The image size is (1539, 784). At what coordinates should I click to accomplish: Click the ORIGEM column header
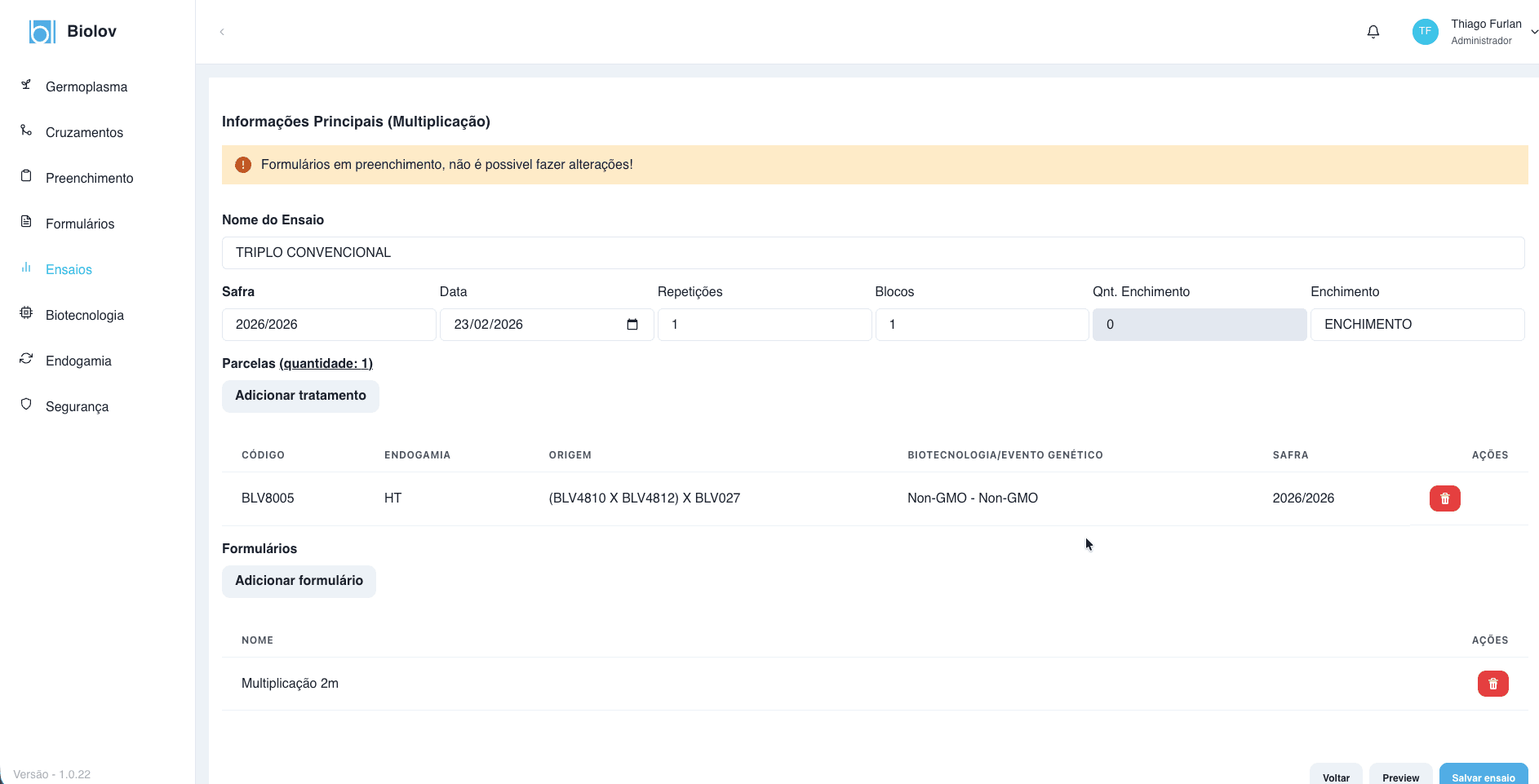(x=570, y=455)
